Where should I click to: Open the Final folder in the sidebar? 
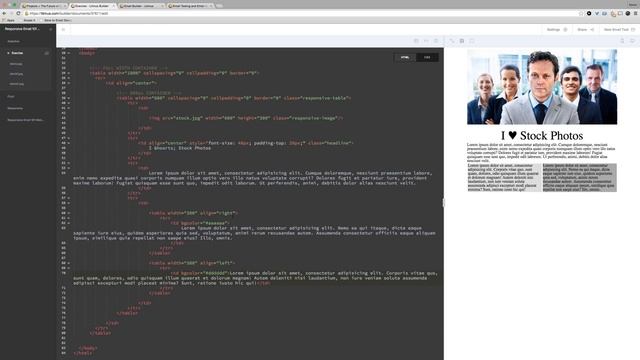tap(11, 97)
